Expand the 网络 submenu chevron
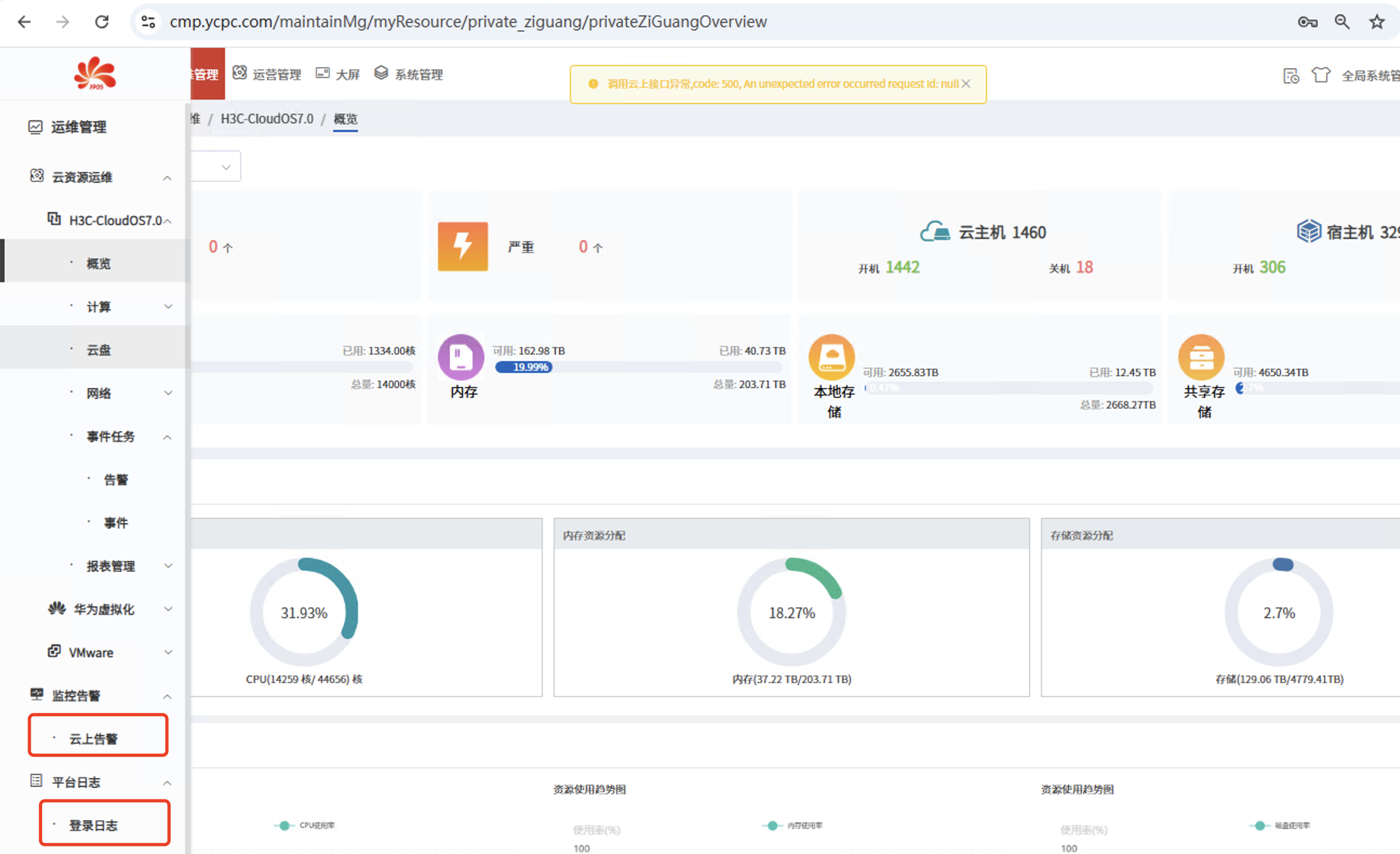This screenshot has width=1400, height=854. pyautogui.click(x=168, y=392)
